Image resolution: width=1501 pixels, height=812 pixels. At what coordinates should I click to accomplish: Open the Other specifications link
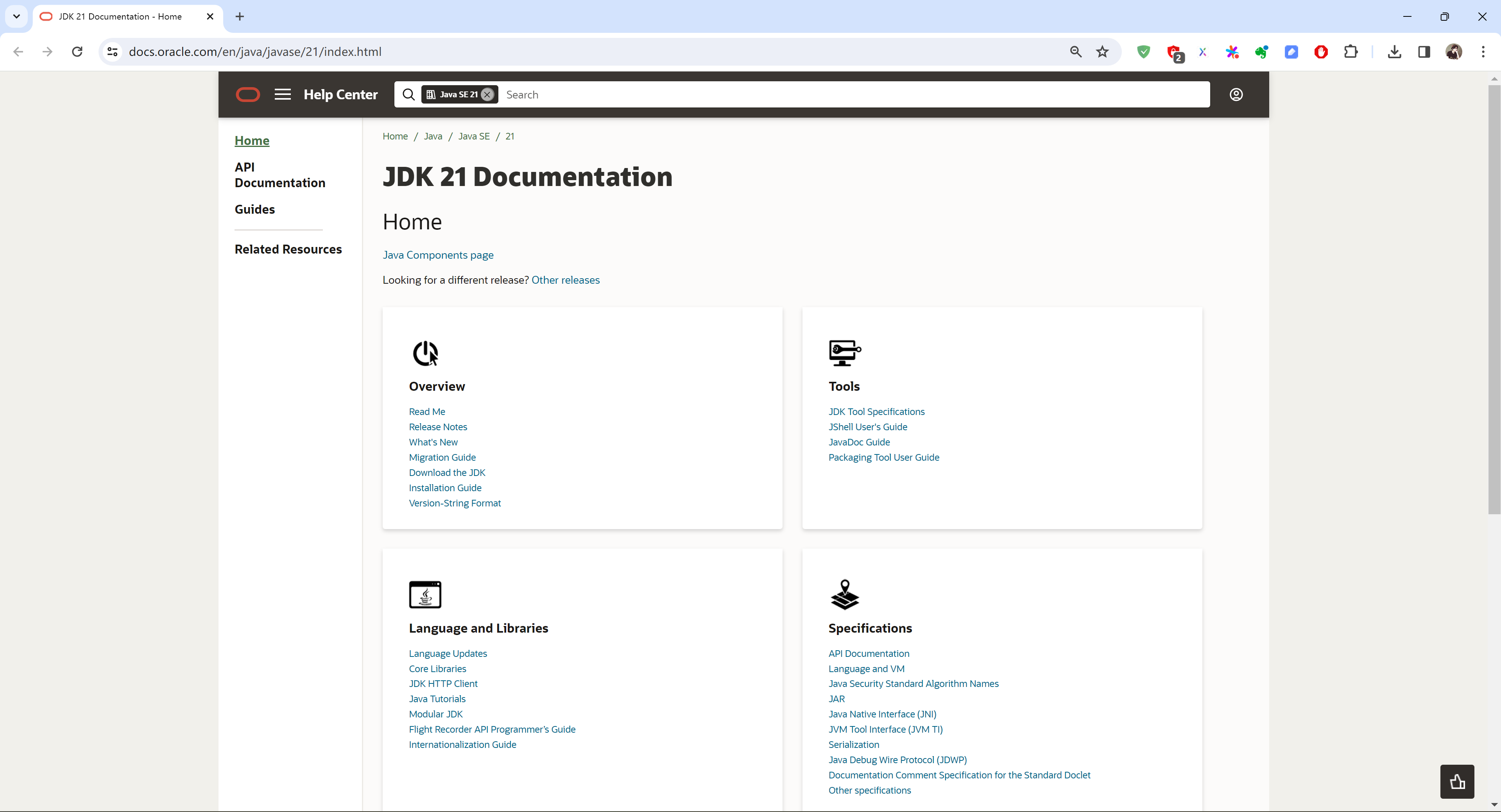(x=869, y=791)
